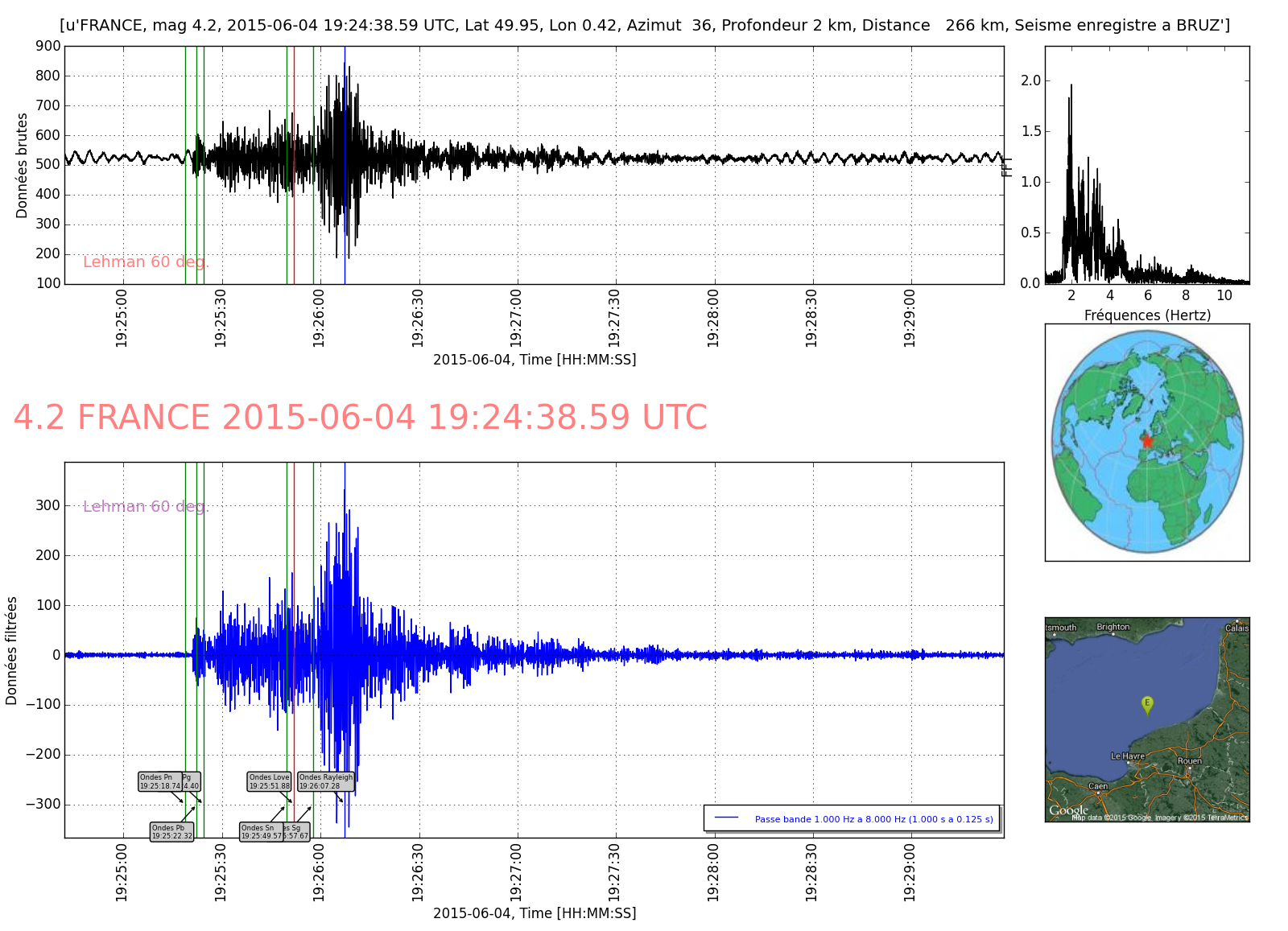The image size is (1288, 931).
Task: Click the Brighton label on the satellite map
Action: [1113, 627]
